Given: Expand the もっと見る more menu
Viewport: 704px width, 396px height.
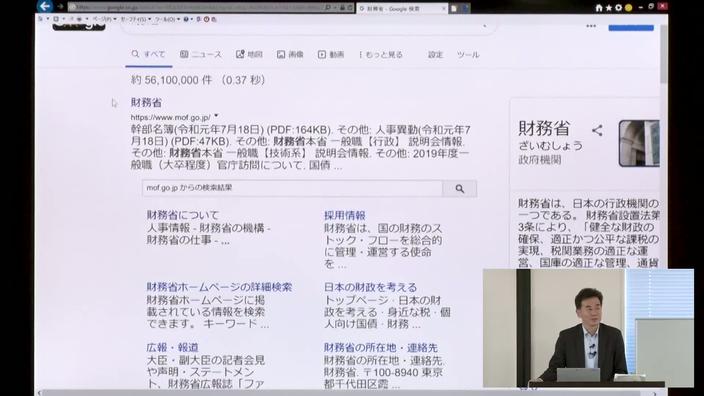Looking at the screenshot, I should (381, 55).
